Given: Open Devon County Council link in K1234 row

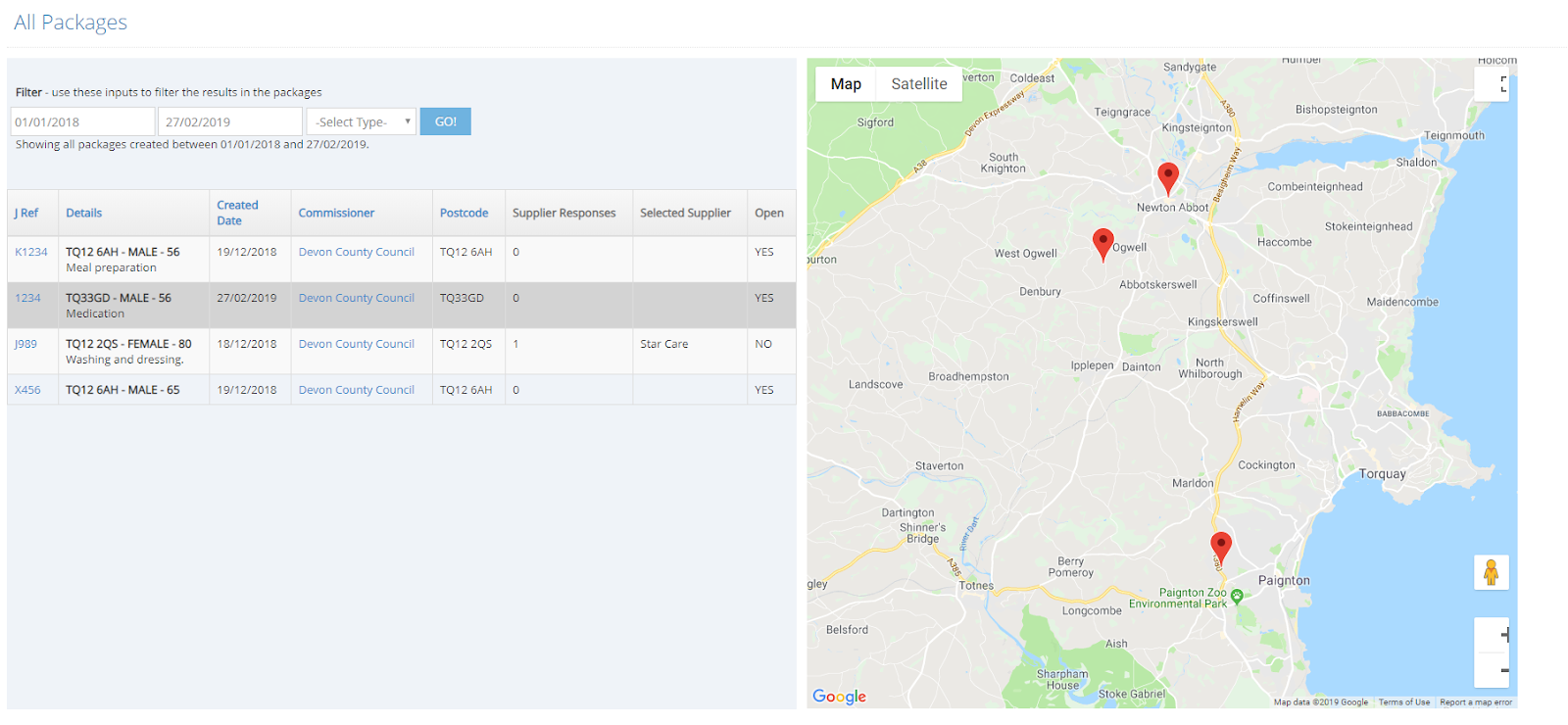Looking at the screenshot, I should click(x=357, y=252).
